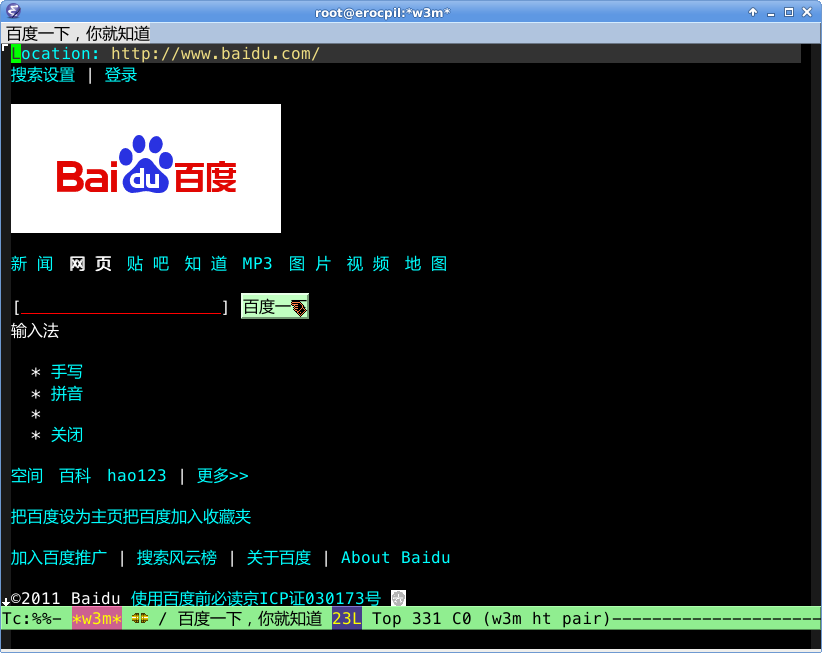Open 京ICP证030173号 link
The height and width of the screenshot is (653, 822).
pyautogui.click(x=312, y=598)
